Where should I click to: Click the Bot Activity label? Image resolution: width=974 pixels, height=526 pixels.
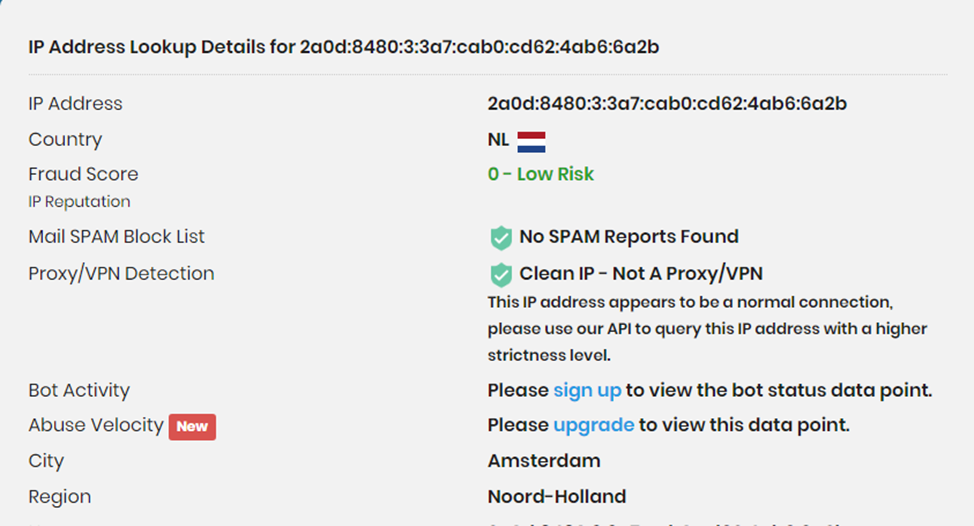pos(79,390)
